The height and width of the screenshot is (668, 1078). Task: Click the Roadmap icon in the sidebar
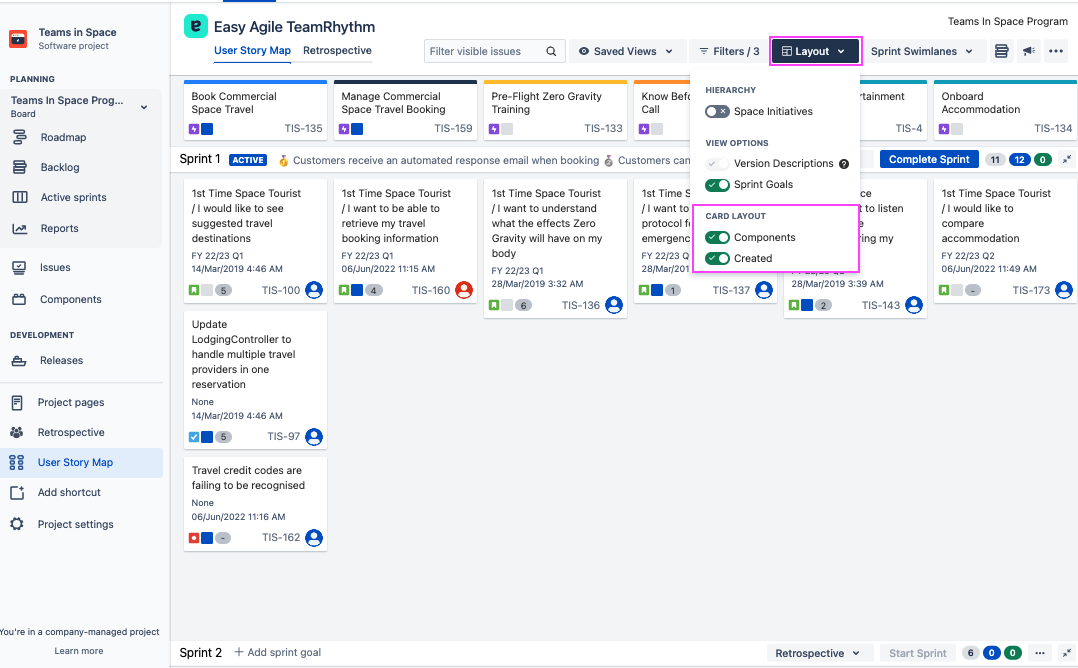coord(19,137)
